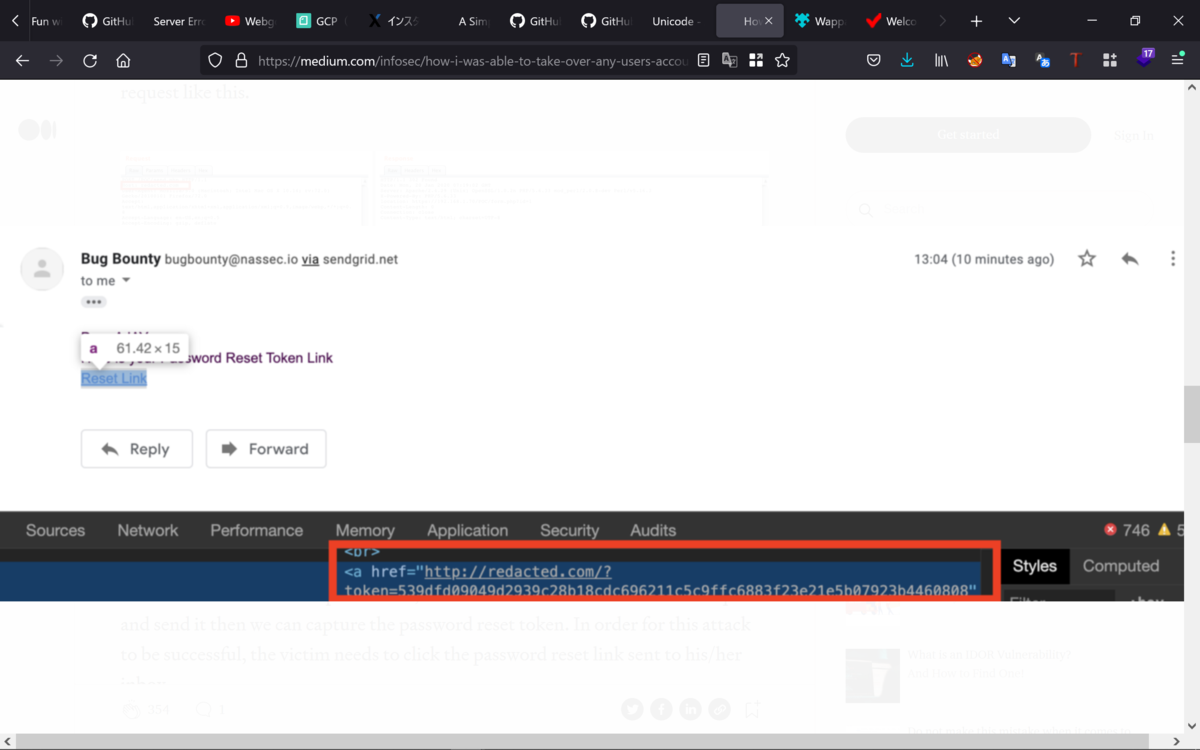Show trimmed email content ellipsis
This screenshot has height=750, width=1200.
click(94, 302)
